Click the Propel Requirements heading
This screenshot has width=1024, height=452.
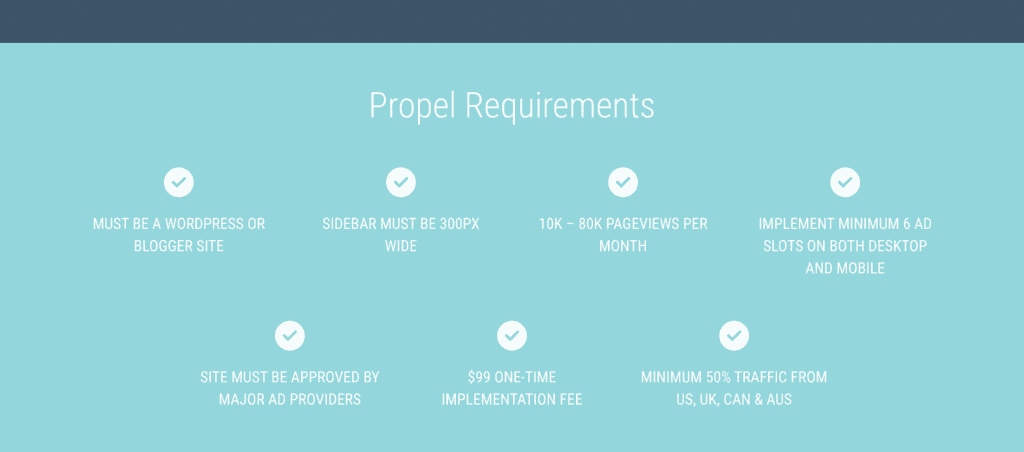(x=512, y=106)
